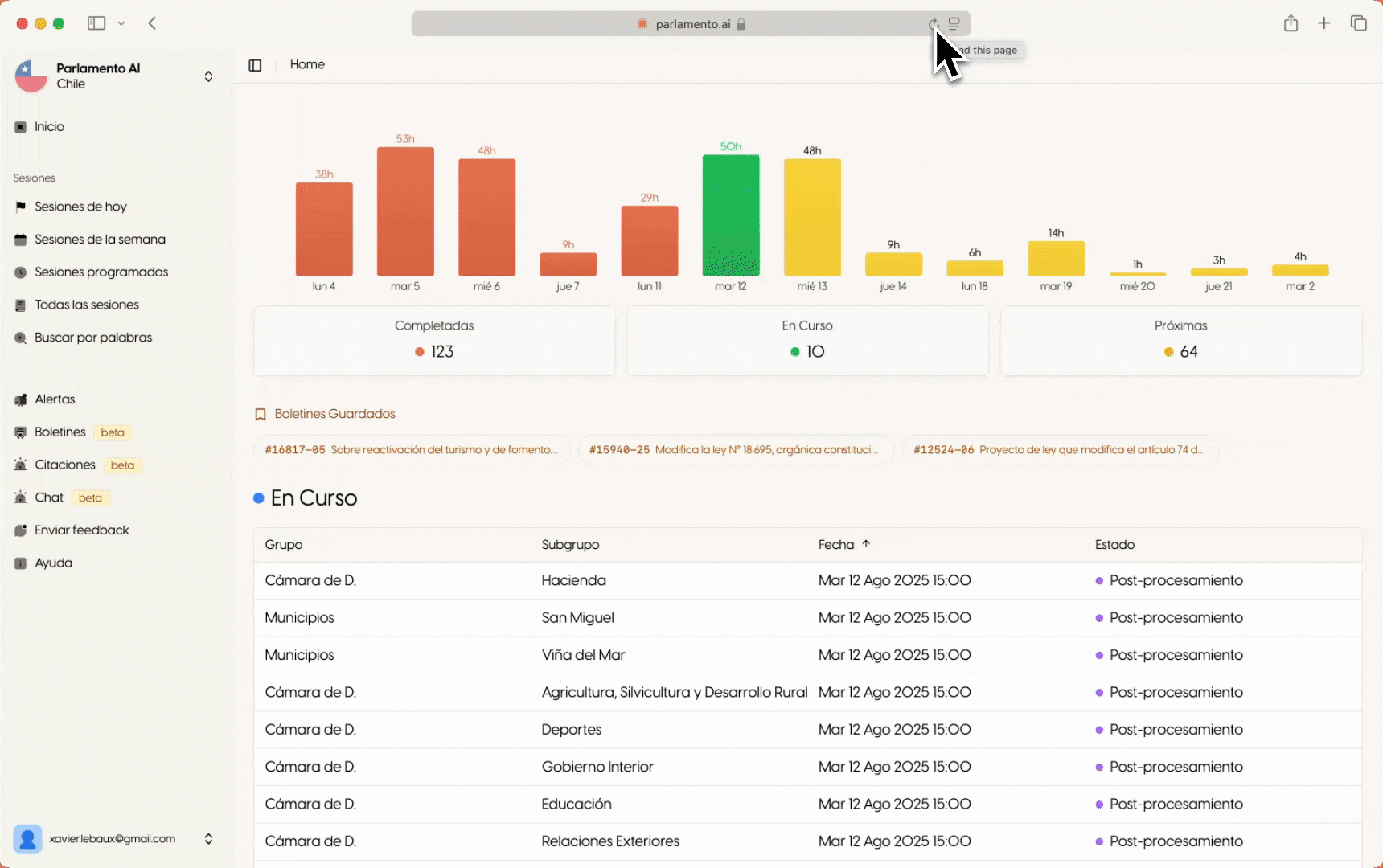Image resolution: width=1383 pixels, height=868 pixels.
Task: Select Todas las sesiones menu item
Action: tap(86, 305)
